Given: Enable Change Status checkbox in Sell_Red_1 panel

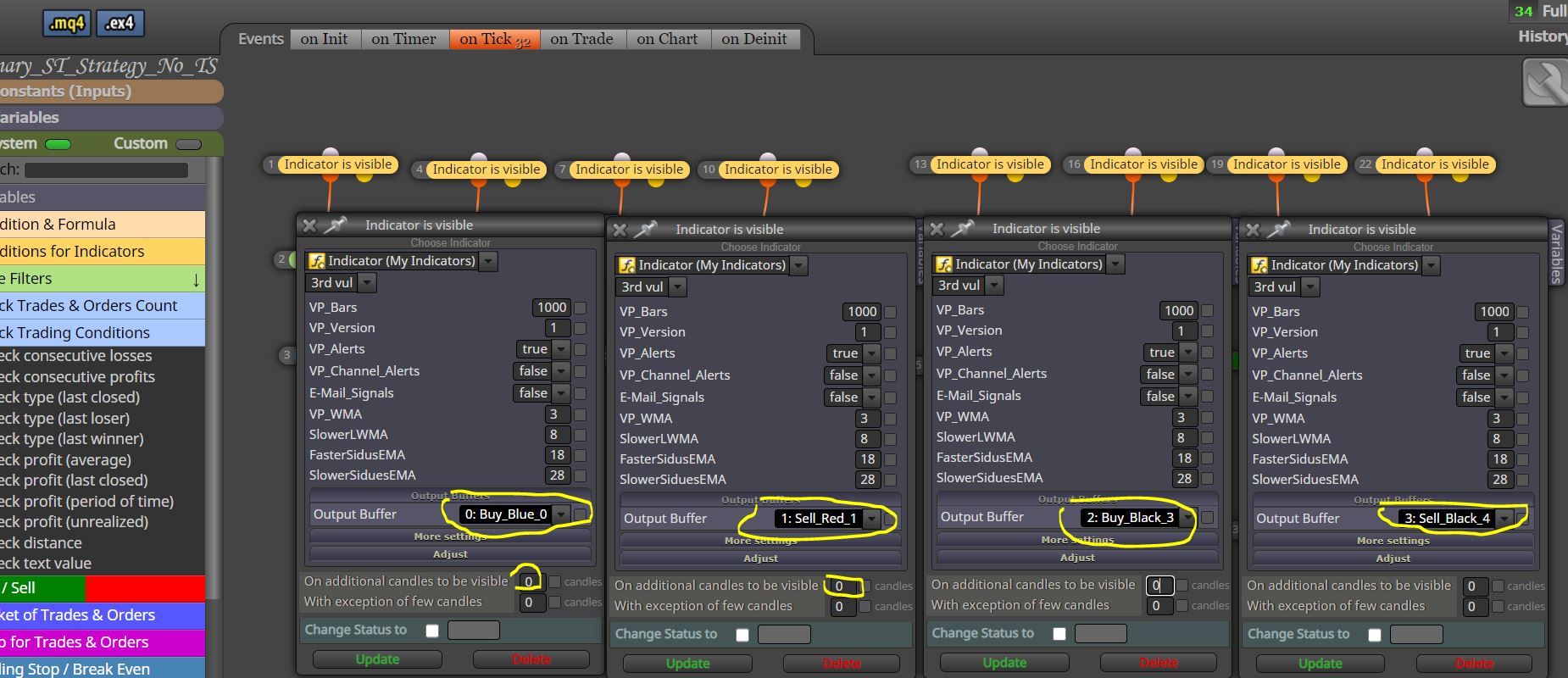Looking at the screenshot, I should pyautogui.click(x=742, y=635).
